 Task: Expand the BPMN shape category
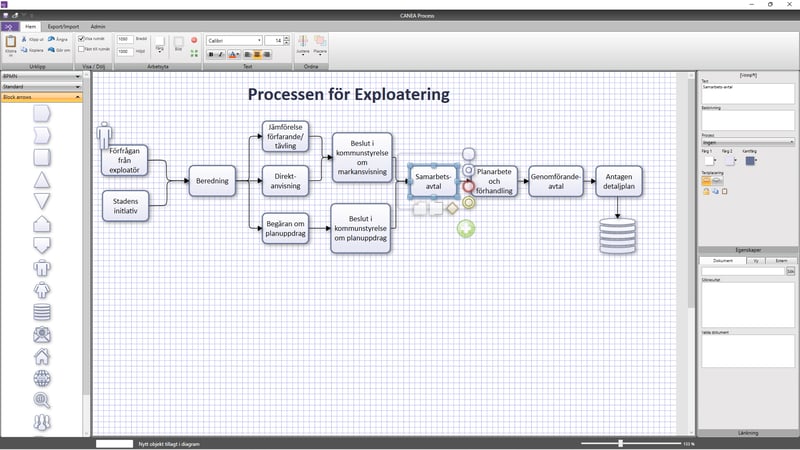tap(41, 76)
